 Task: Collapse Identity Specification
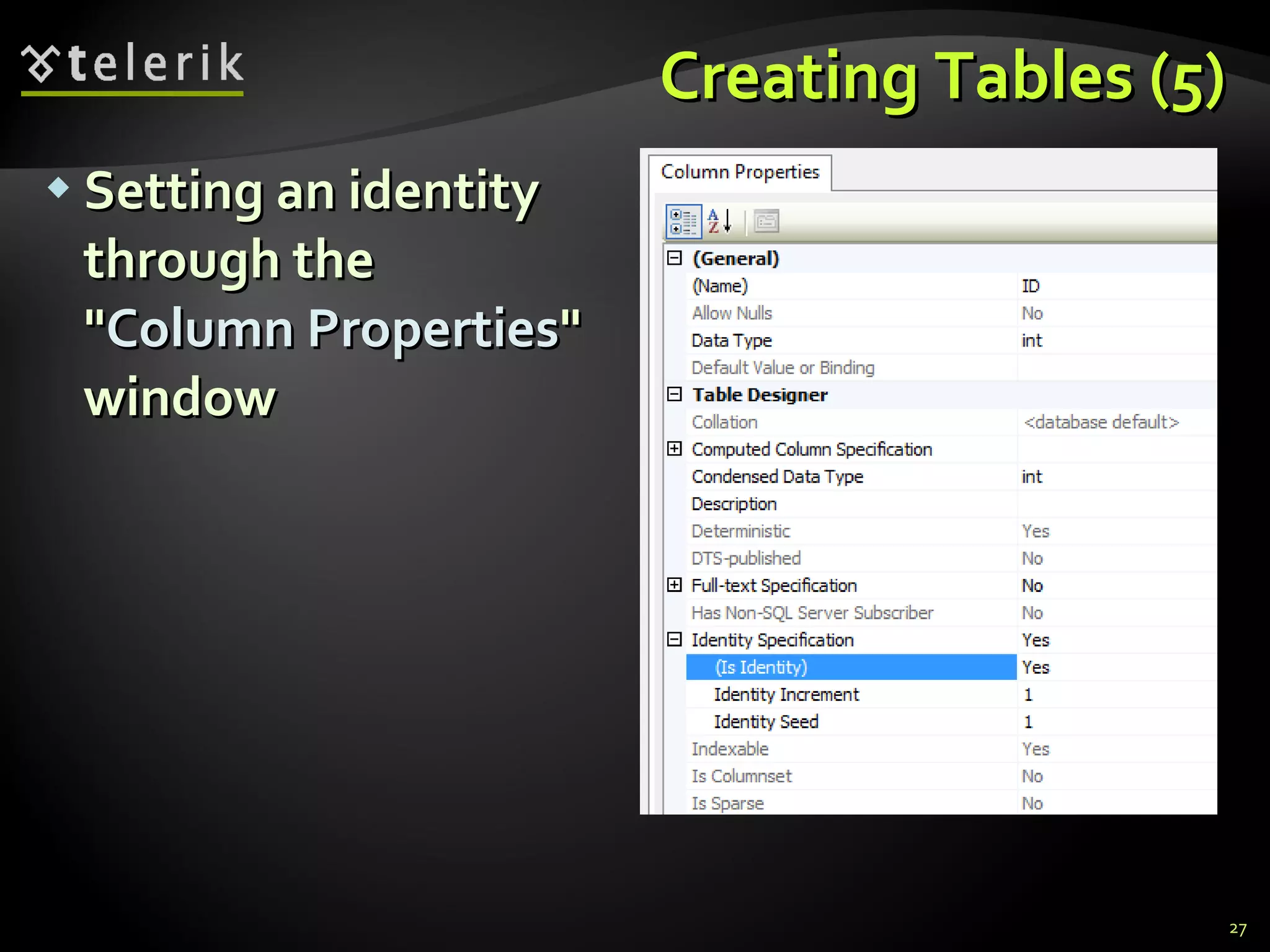click(675, 640)
